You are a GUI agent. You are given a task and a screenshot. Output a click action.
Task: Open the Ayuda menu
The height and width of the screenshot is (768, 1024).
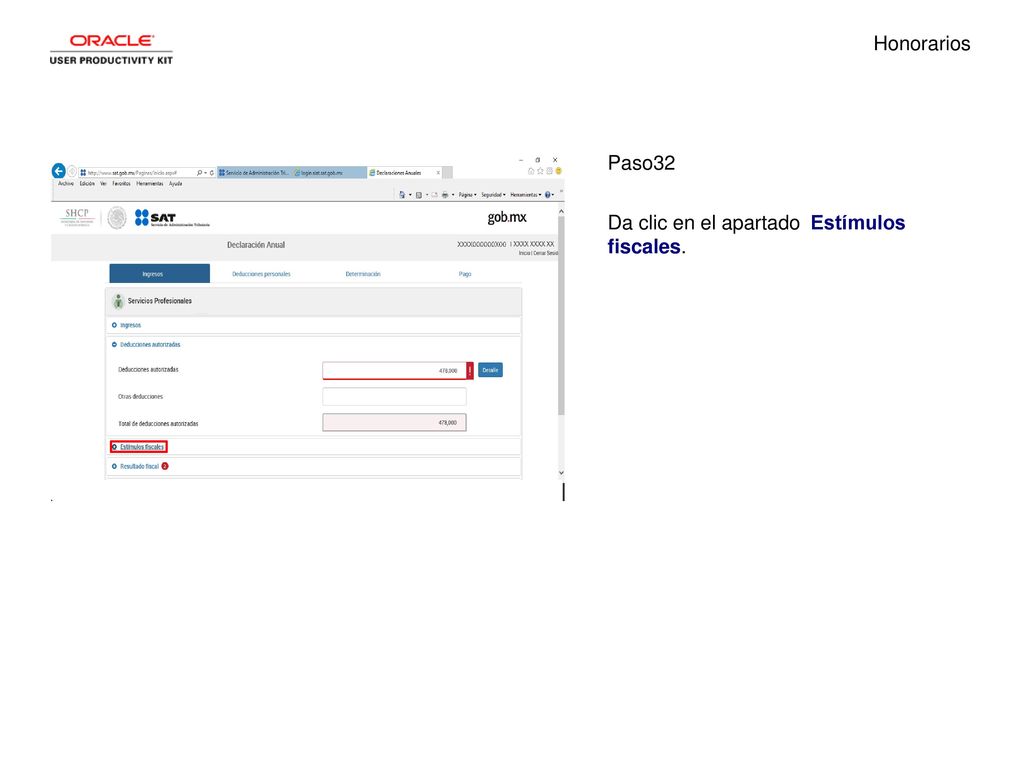coord(176,184)
